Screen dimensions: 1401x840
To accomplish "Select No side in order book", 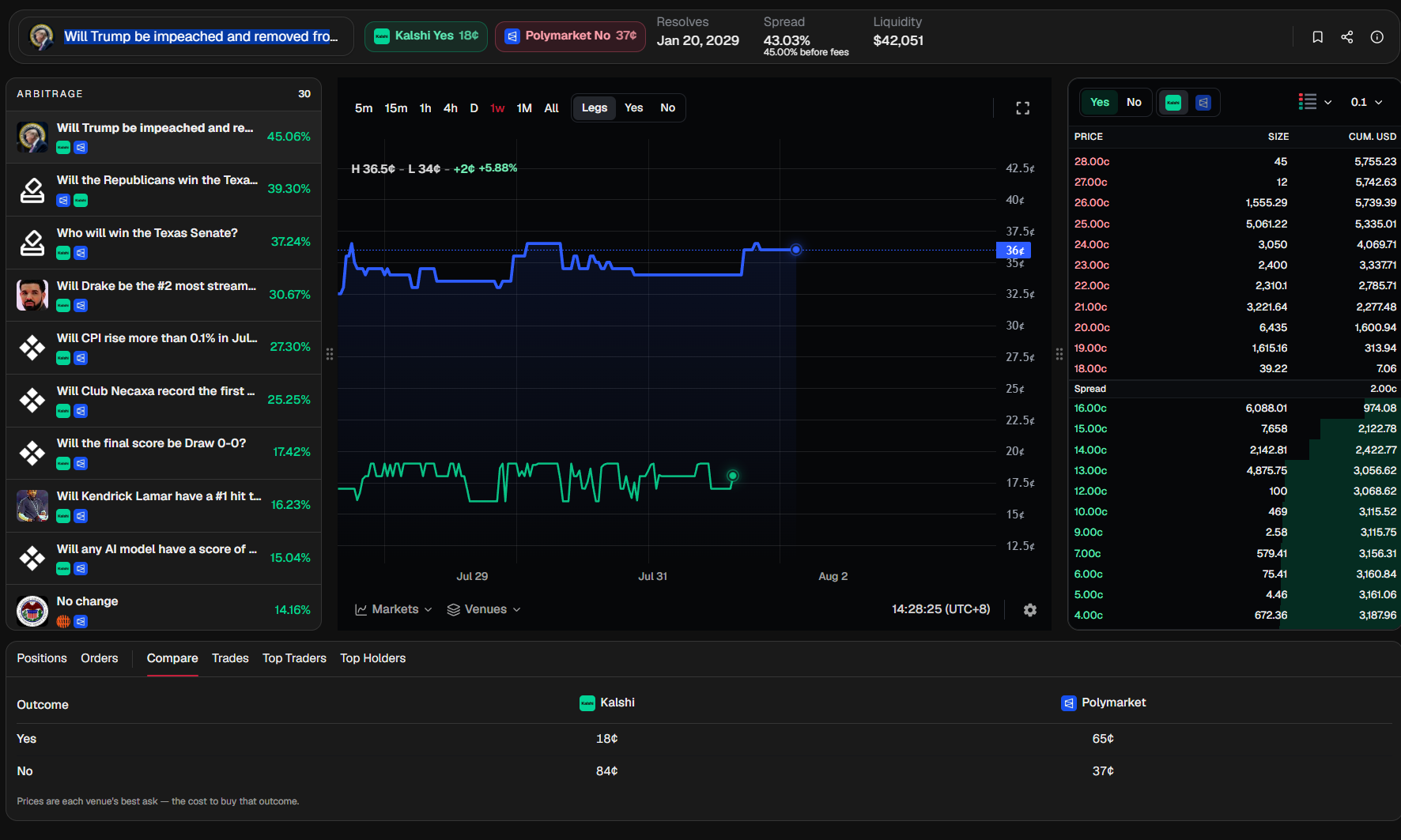I will coord(1134,103).
